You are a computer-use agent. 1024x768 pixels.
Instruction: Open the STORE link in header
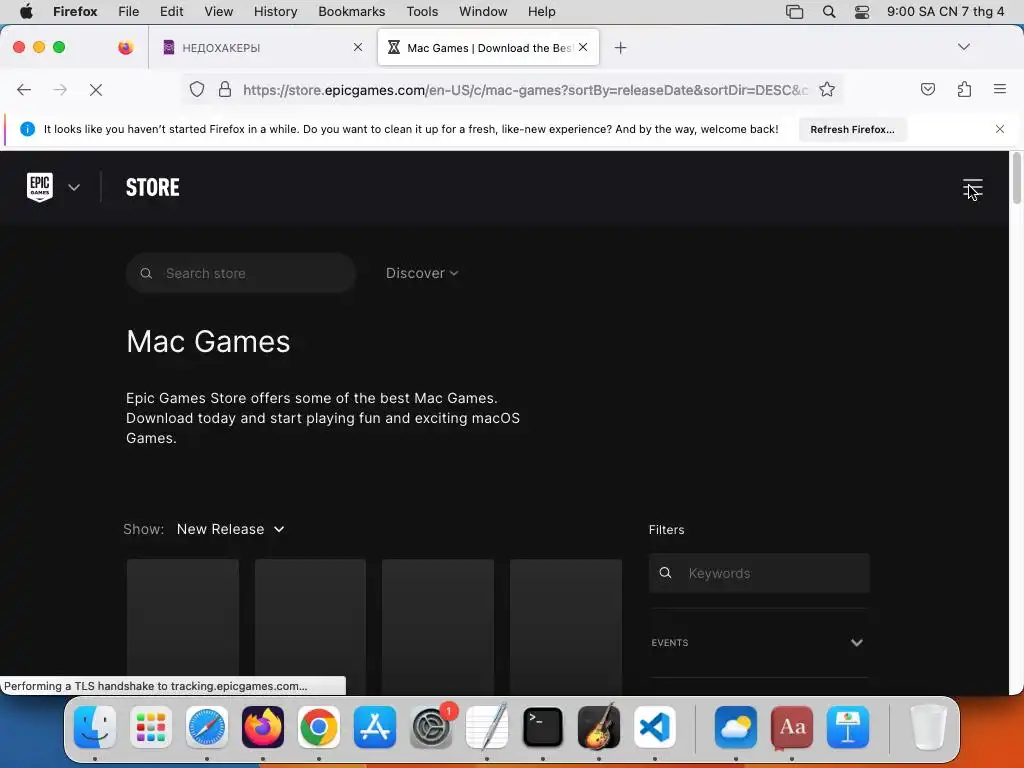(x=152, y=187)
